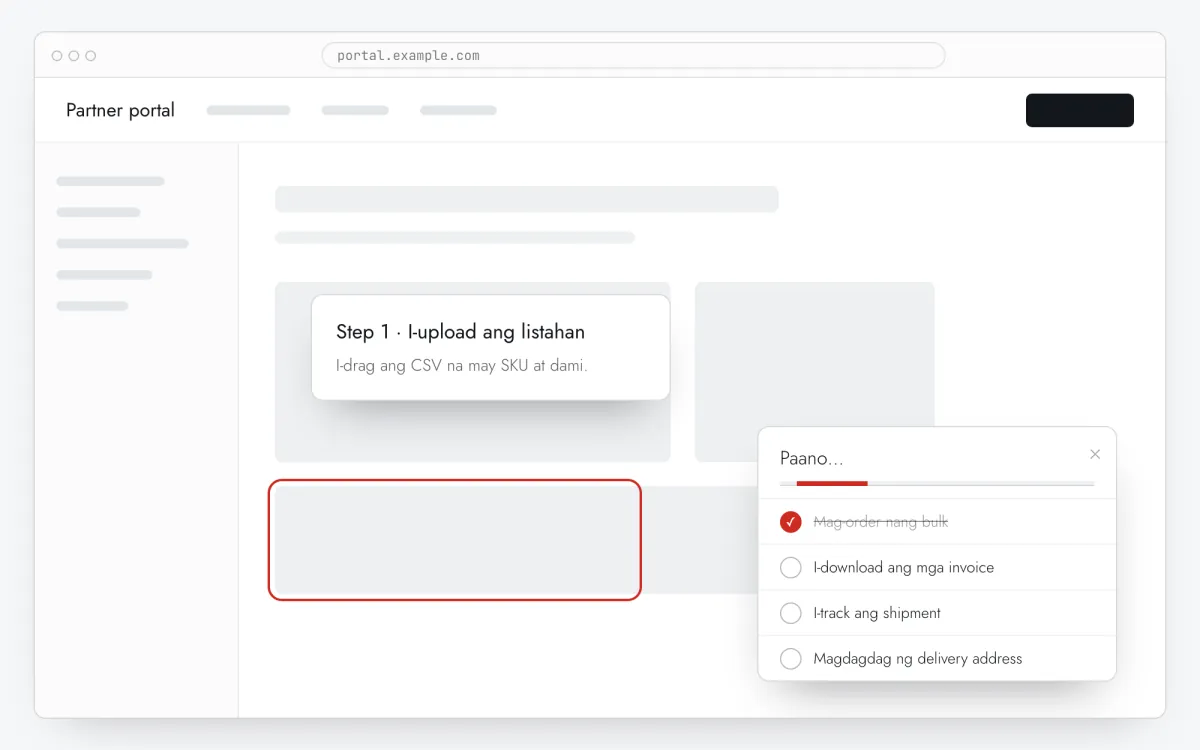Check the Magdagdag ng delivery address circle
Image resolution: width=1200 pixels, height=750 pixels.
point(790,659)
